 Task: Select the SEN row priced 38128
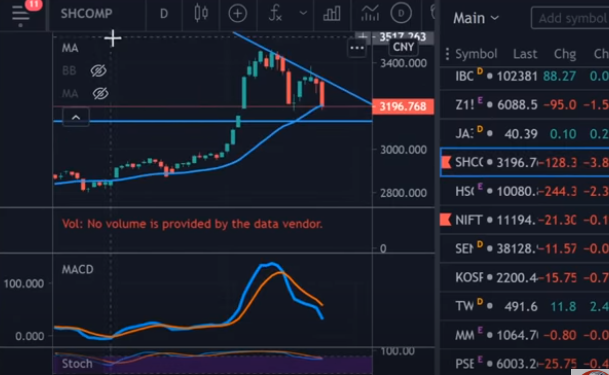(524, 248)
